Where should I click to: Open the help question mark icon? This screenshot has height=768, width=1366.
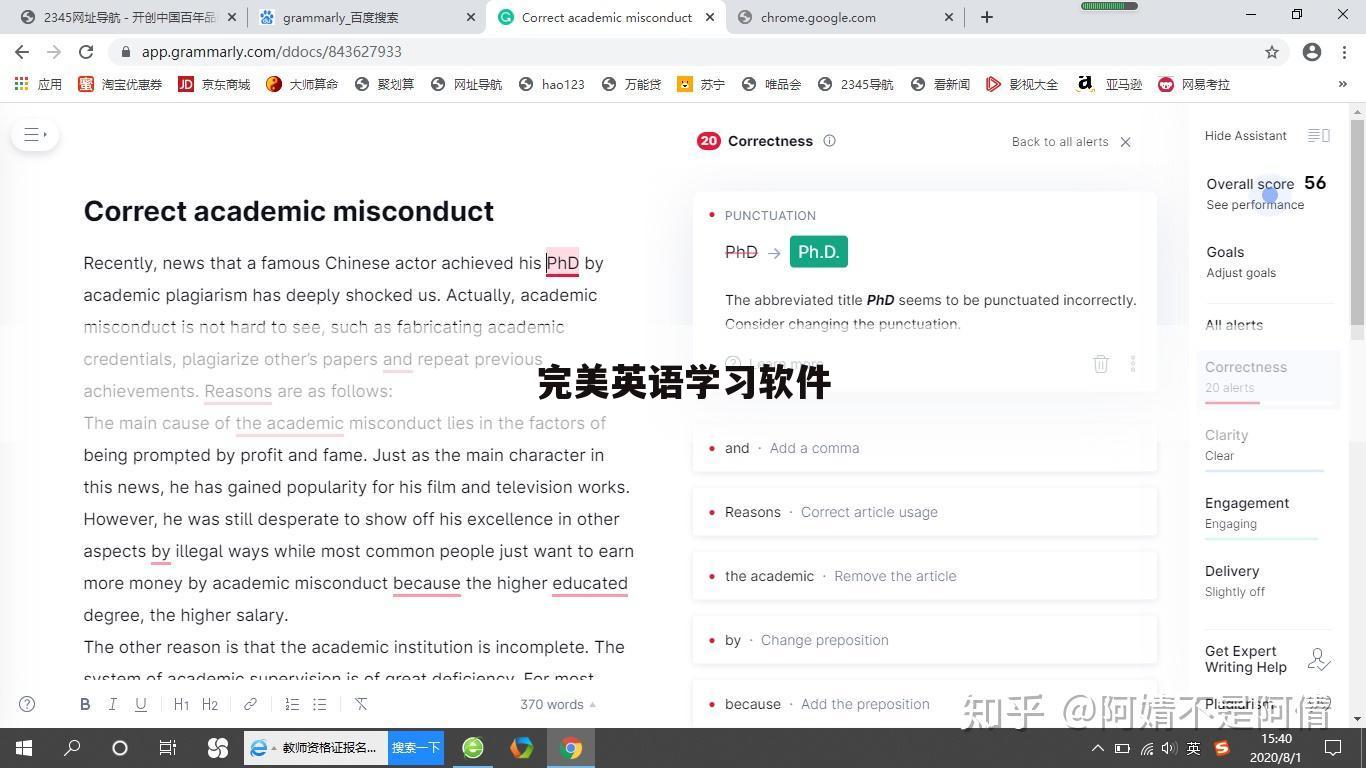pos(27,704)
